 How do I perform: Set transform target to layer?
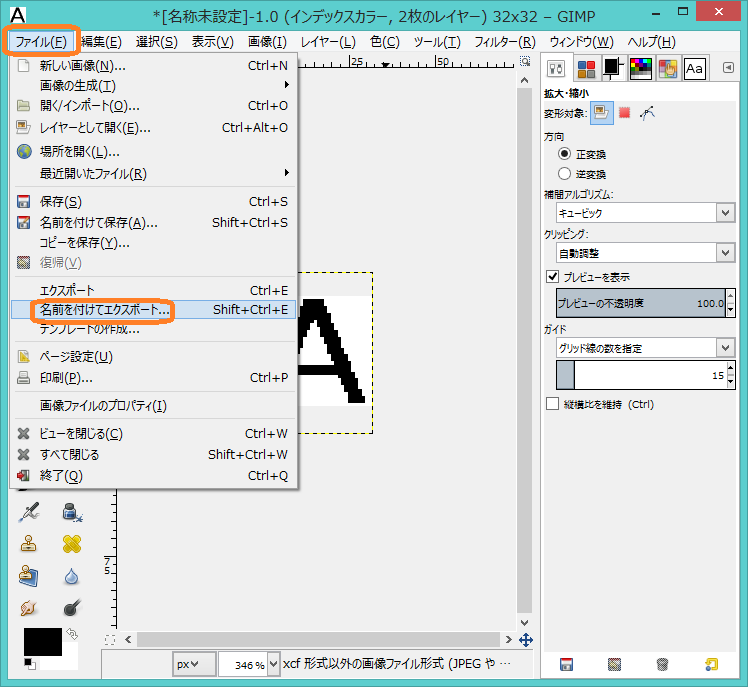coord(602,113)
